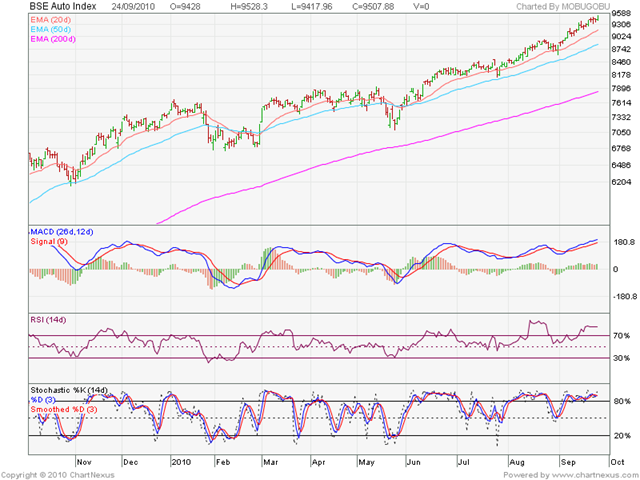This screenshot has width=640, height=480.
Task: Click the RSI 30% level label
Action: click(x=622, y=358)
